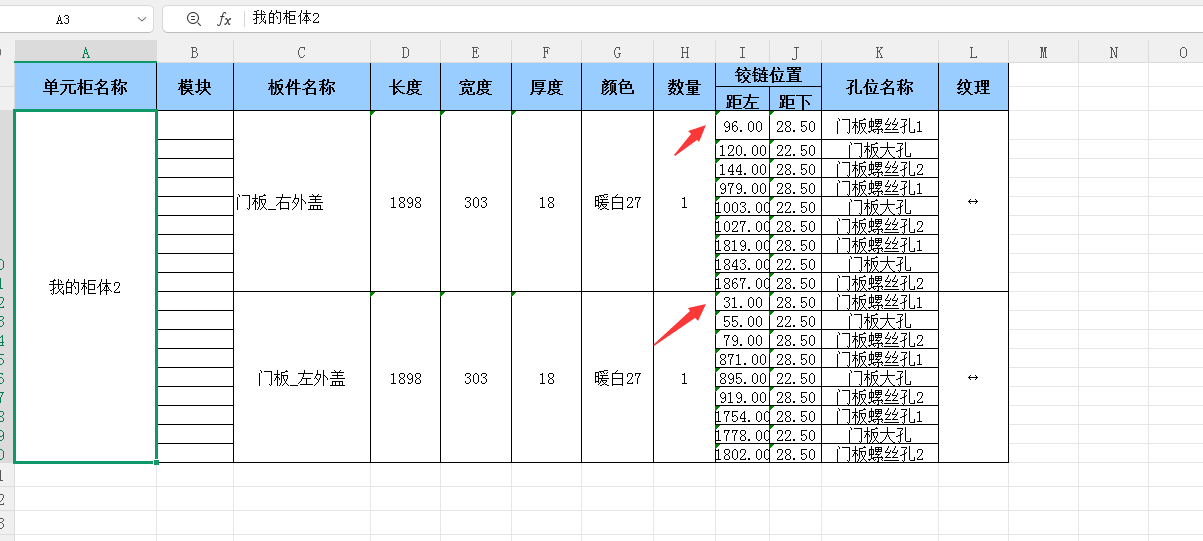Click the 1802.00 cell in 距左 column
The width and height of the screenshot is (1203, 541).
pos(742,454)
